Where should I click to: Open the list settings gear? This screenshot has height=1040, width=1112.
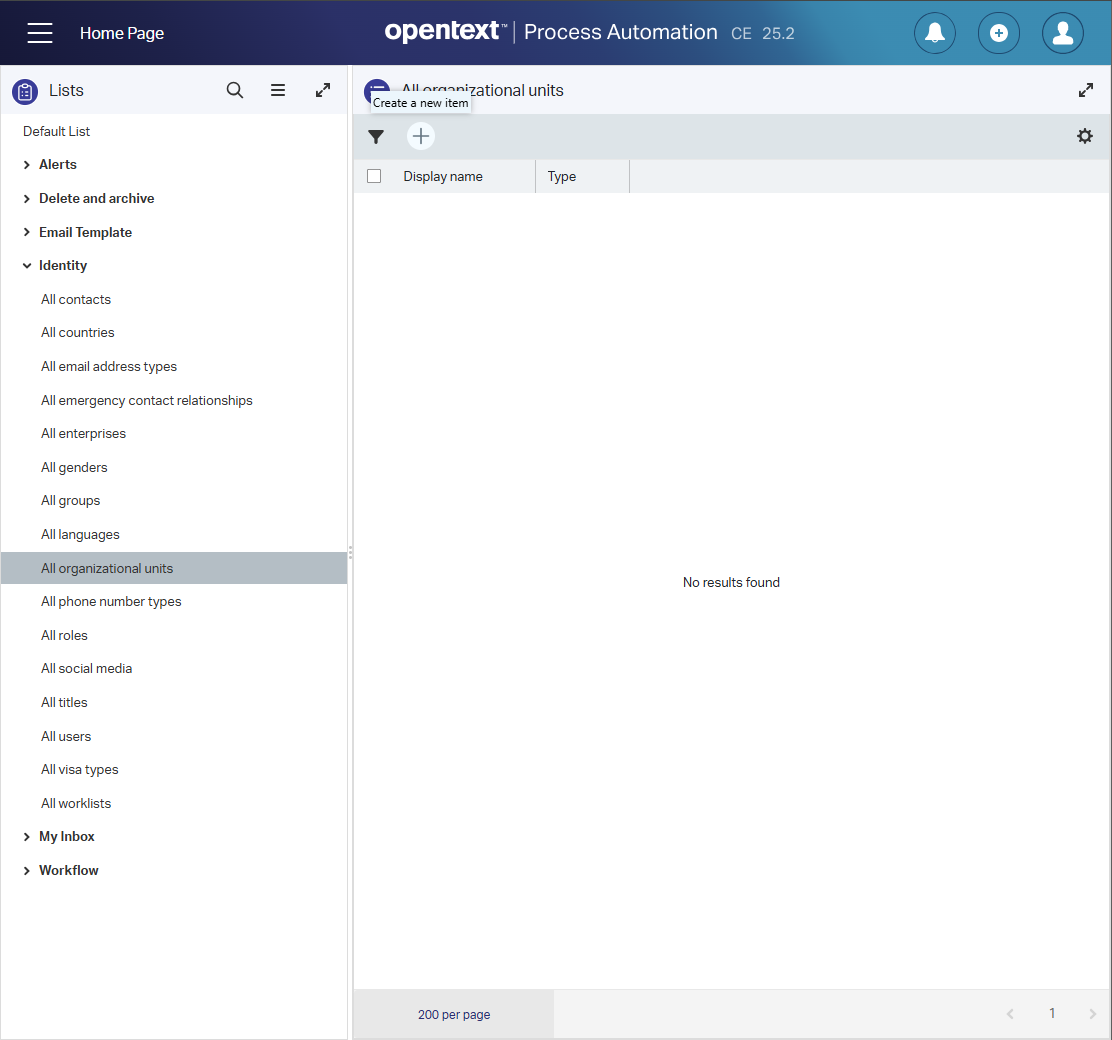pyautogui.click(x=1085, y=136)
